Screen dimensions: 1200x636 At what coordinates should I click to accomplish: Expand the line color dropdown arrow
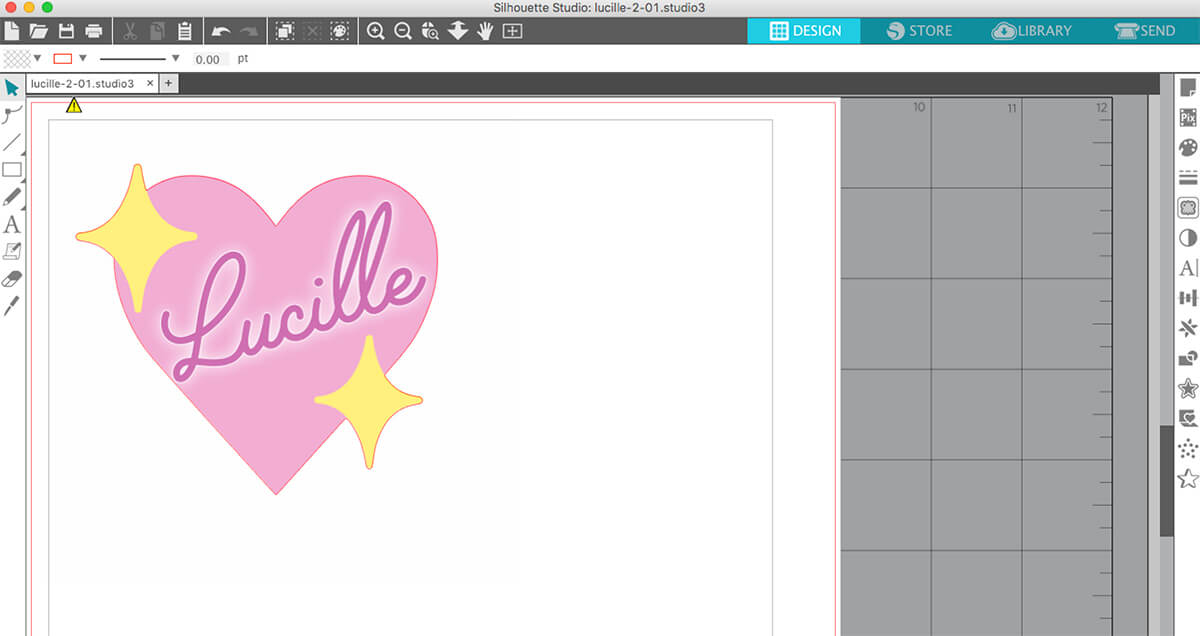tap(83, 59)
